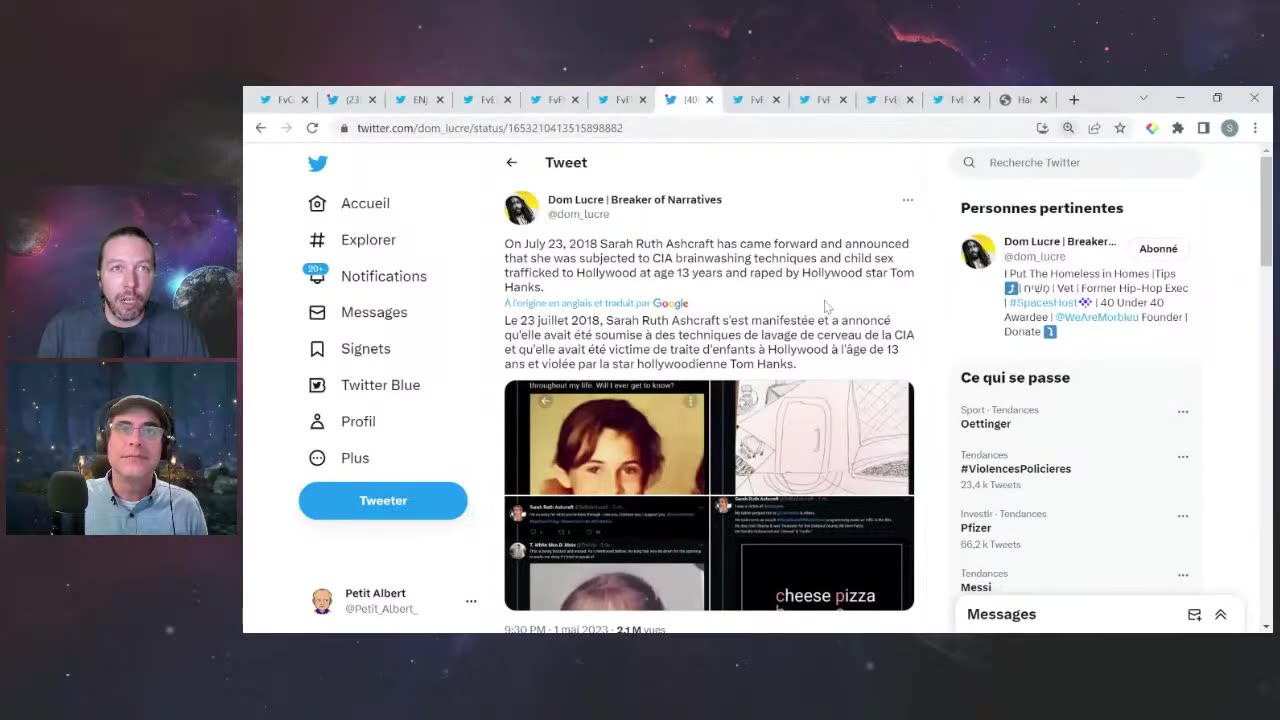Open the #ViolencesPolicieres trend
1280x720 pixels.
click(1016, 469)
